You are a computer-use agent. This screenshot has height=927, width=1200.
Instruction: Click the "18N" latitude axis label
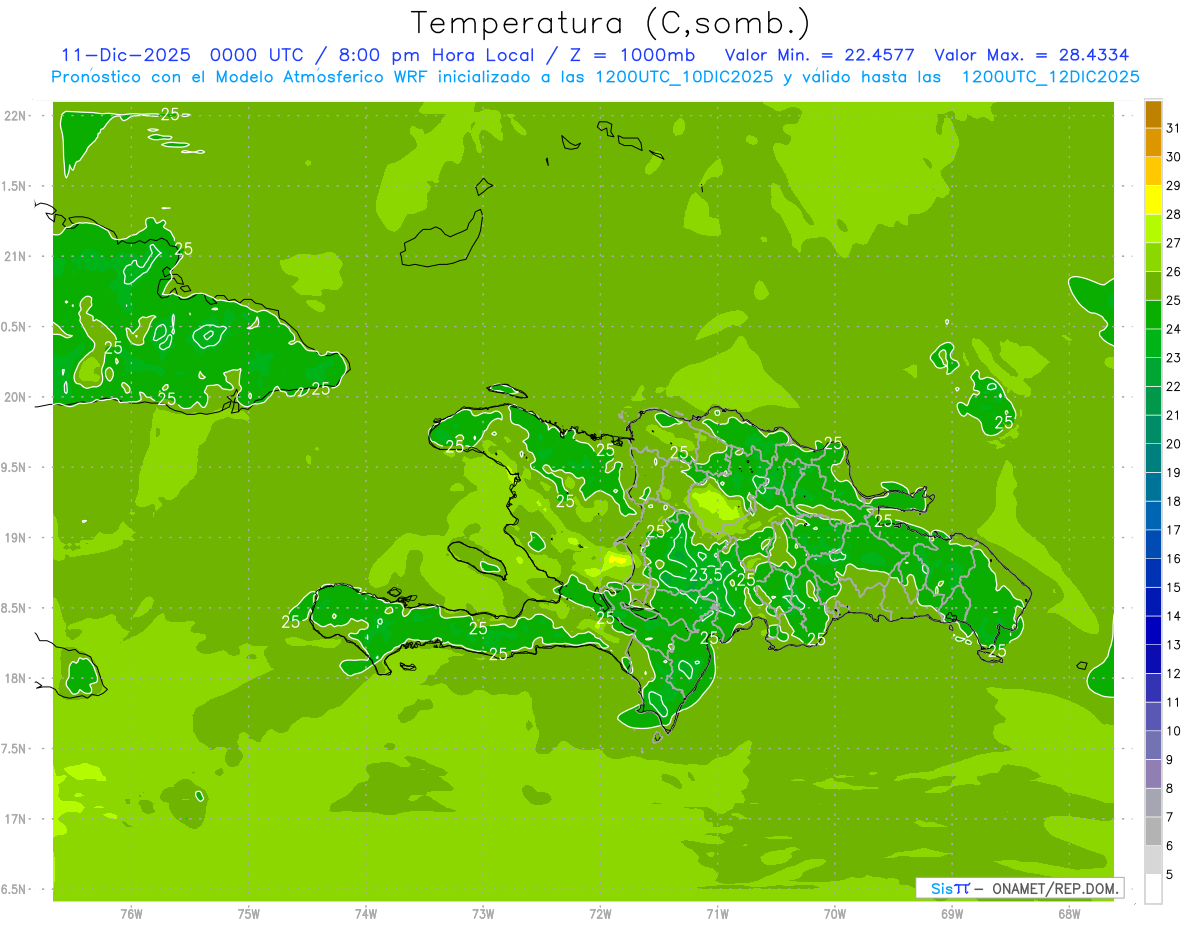coord(16,678)
